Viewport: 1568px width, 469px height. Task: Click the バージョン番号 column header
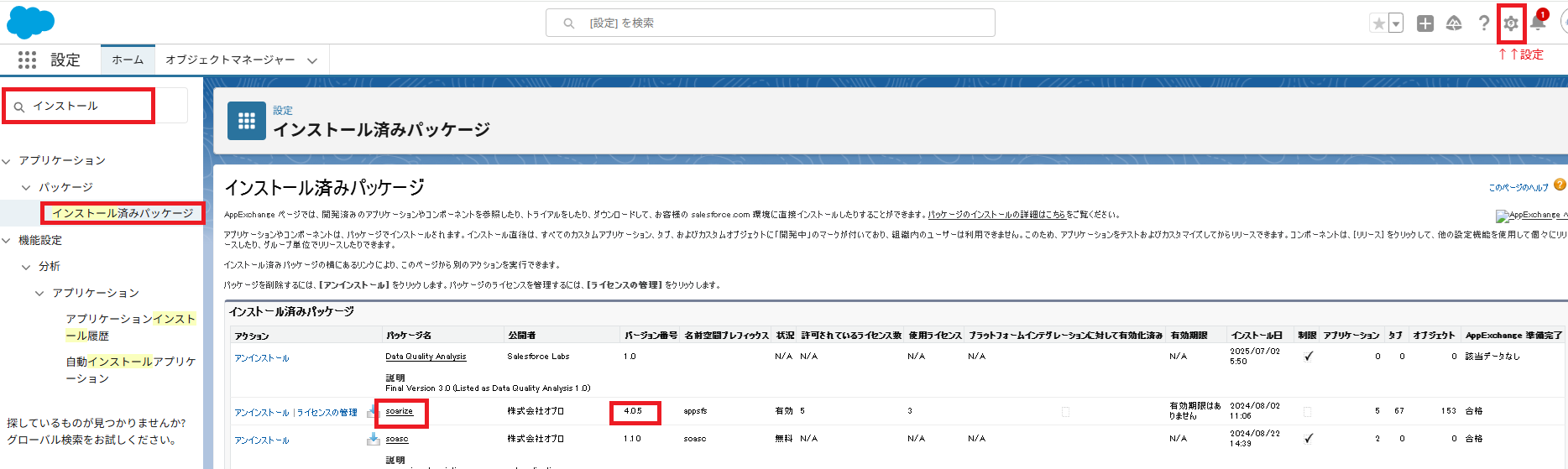(651, 336)
